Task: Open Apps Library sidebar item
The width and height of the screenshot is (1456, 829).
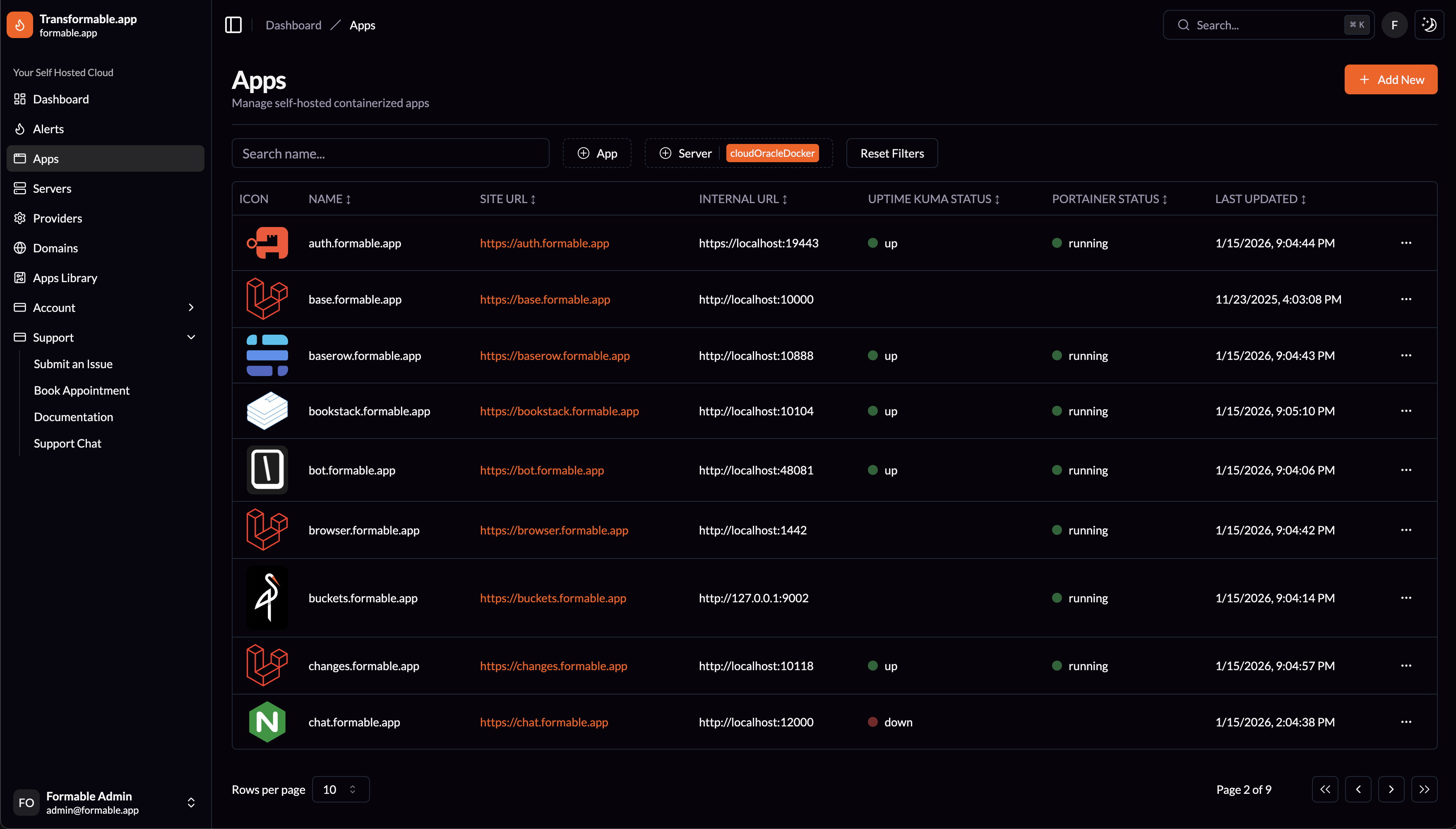Action: (65, 278)
